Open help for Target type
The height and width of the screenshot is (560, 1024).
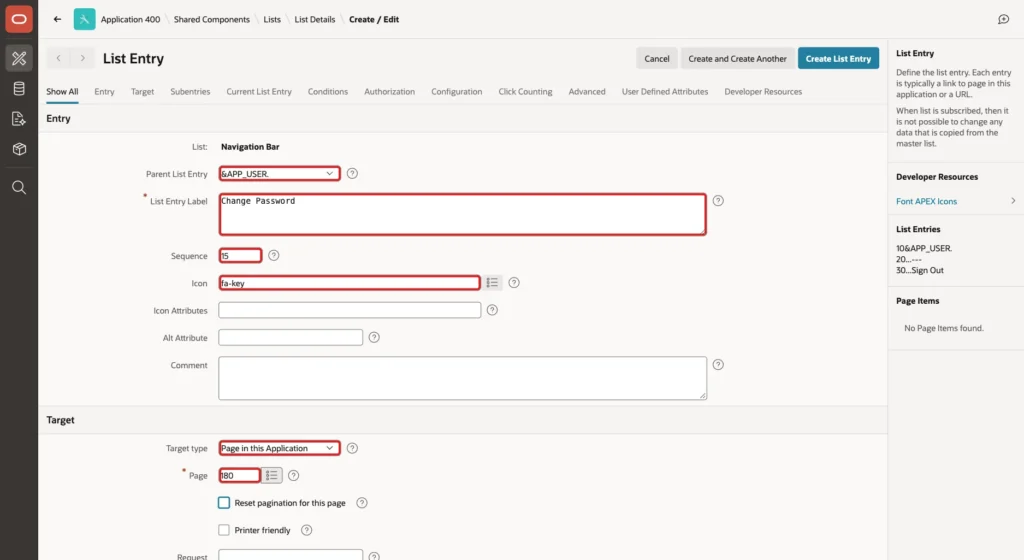[352, 448]
